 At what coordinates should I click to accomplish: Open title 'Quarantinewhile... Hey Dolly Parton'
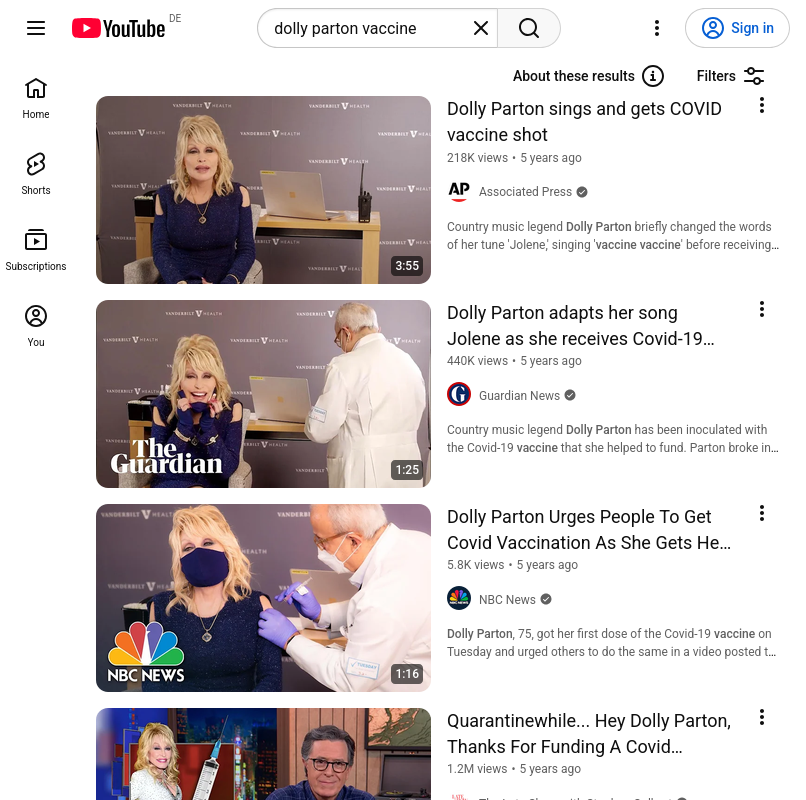[589, 734]
